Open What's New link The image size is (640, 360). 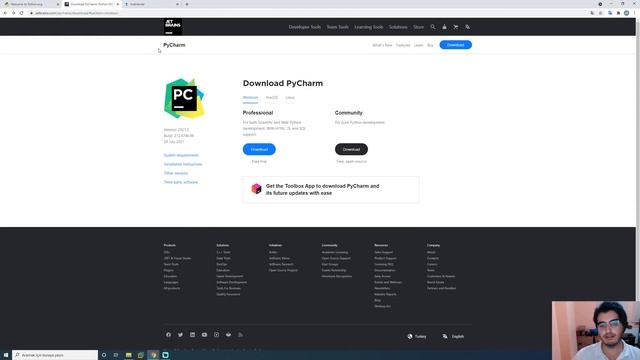point(382,45)
